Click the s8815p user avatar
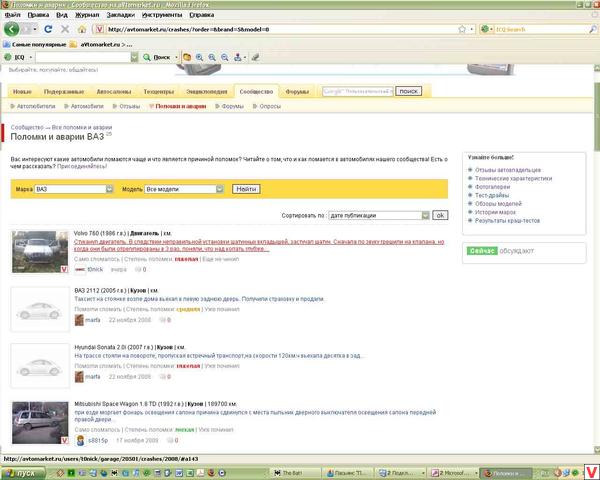The image size is (600, 480). 80,440
